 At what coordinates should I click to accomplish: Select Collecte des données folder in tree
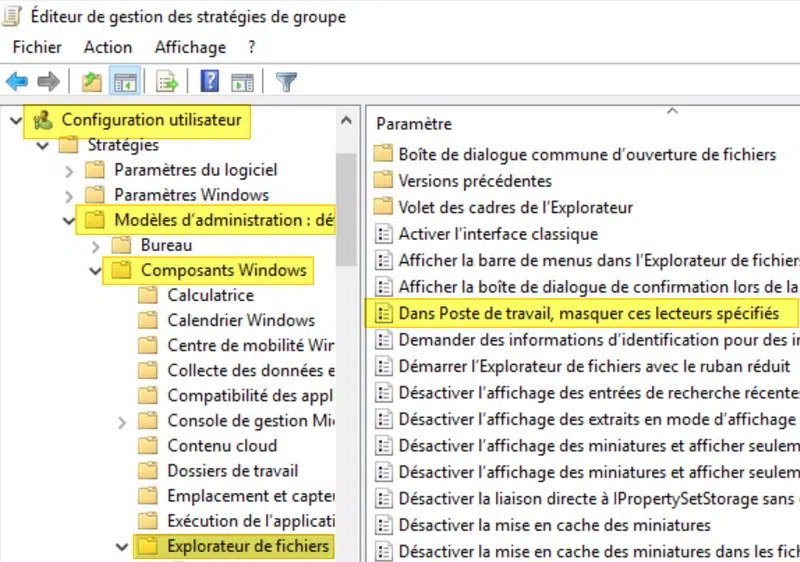[251, 370]
